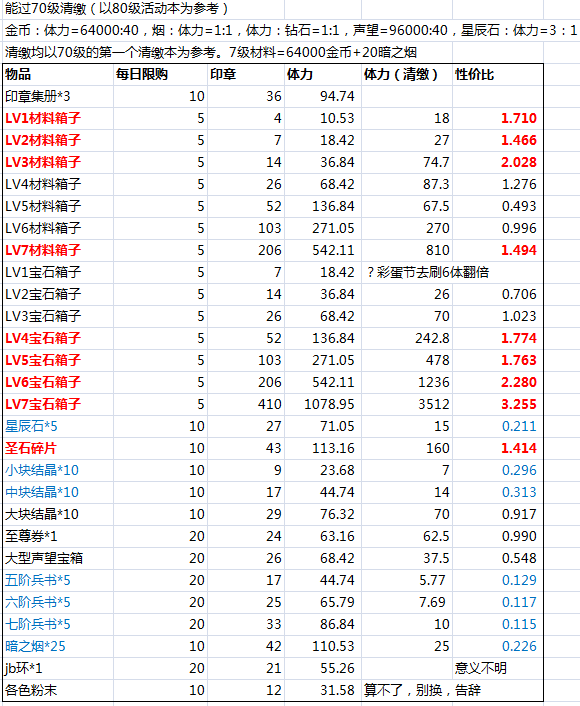Select the 0.493 ratio value
Screen dimensions: 580x706
point(519,207)
